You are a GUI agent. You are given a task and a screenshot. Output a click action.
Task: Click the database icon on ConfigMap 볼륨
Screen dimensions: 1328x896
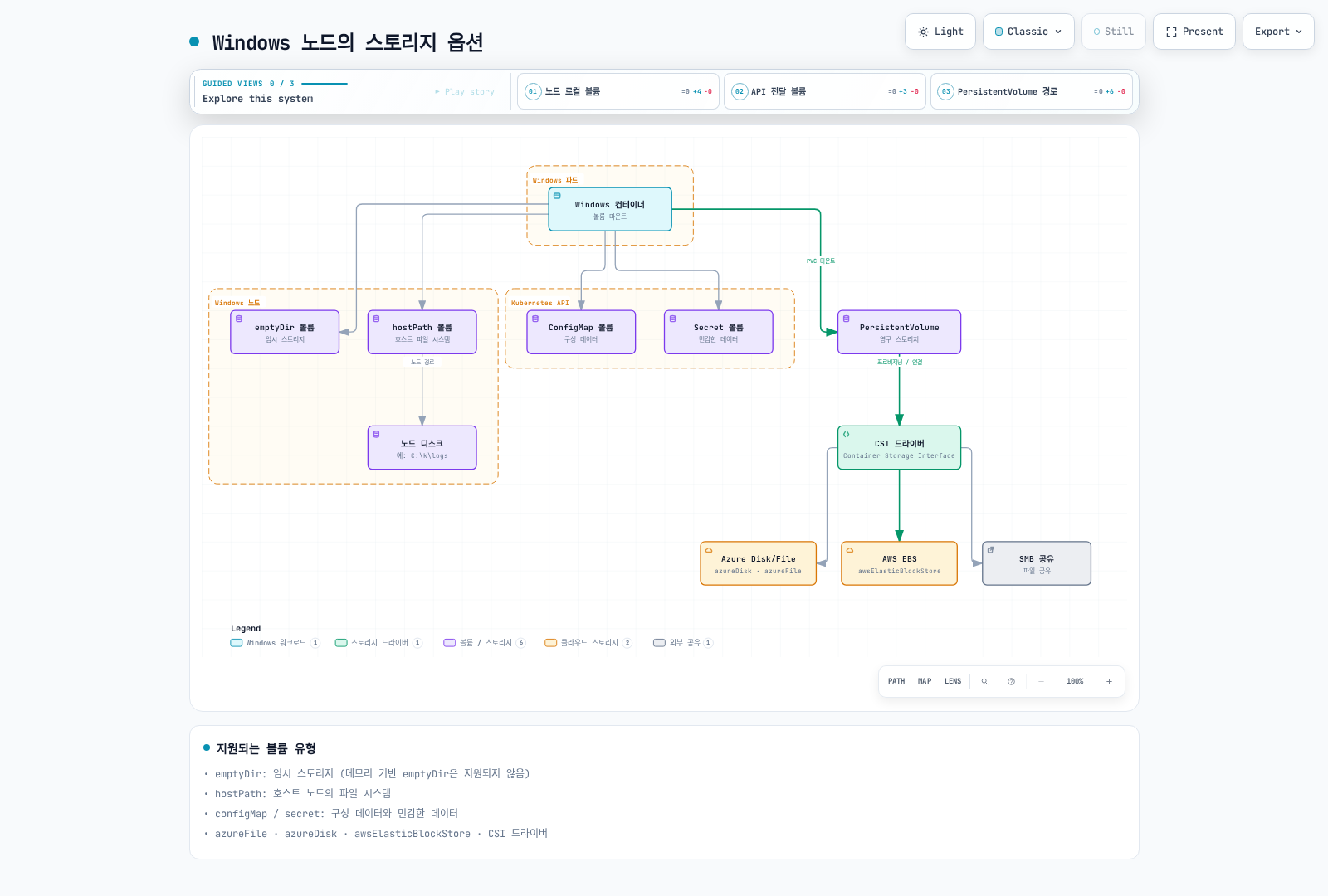535,319
